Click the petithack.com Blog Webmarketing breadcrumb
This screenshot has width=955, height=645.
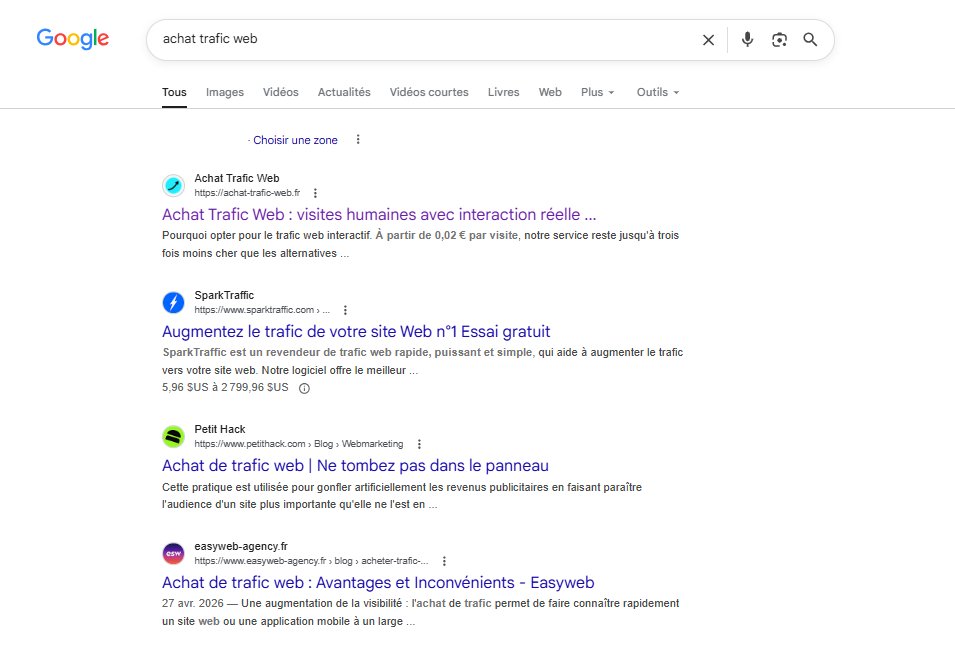tap(299, 444)
